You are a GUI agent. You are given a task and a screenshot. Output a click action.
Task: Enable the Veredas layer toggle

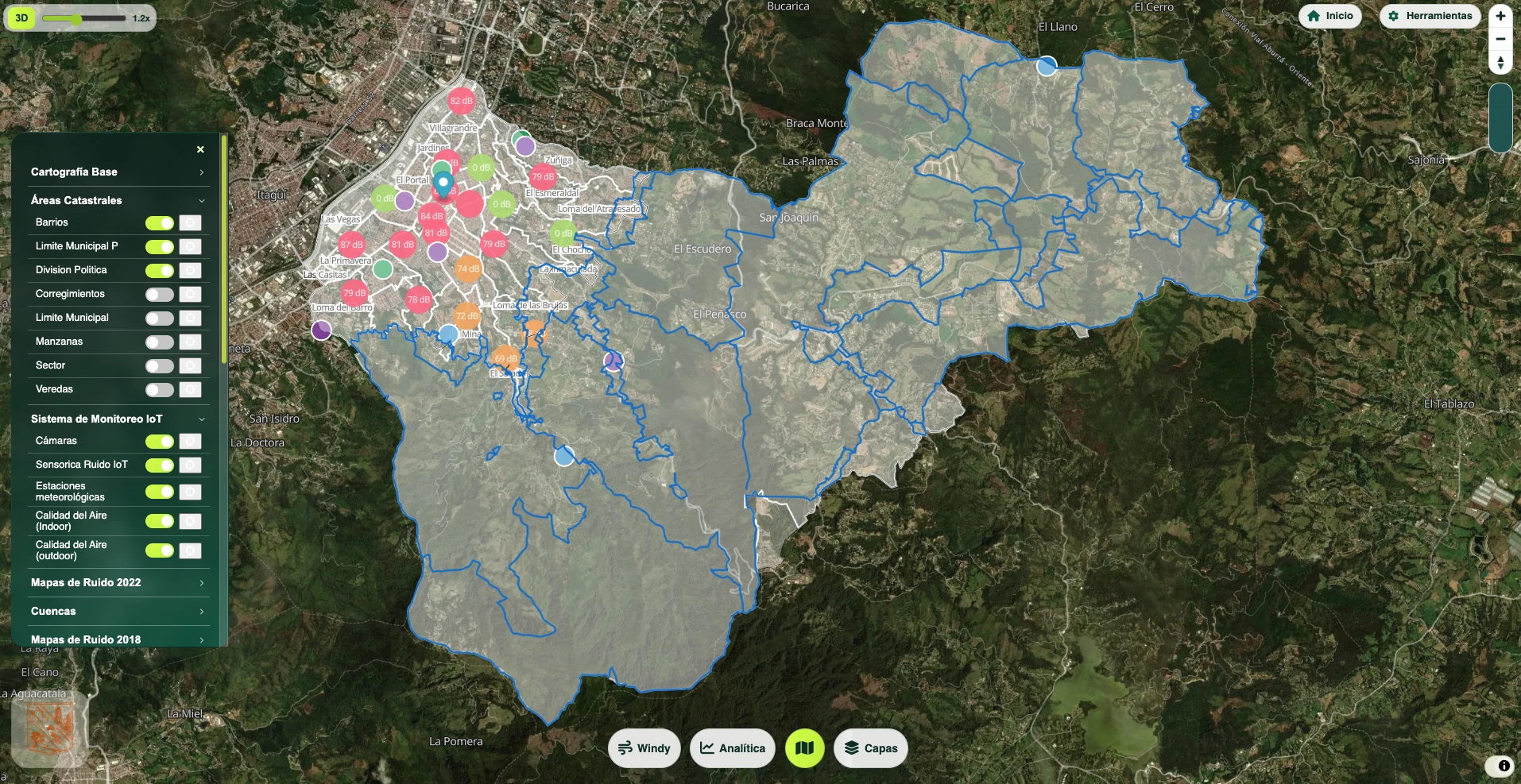160,390
